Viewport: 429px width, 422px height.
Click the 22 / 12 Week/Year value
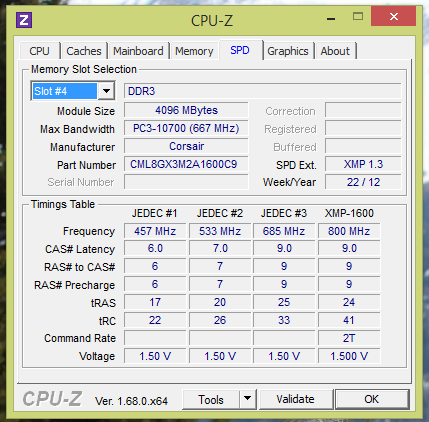pyautogui.click(x=363, y=182)
